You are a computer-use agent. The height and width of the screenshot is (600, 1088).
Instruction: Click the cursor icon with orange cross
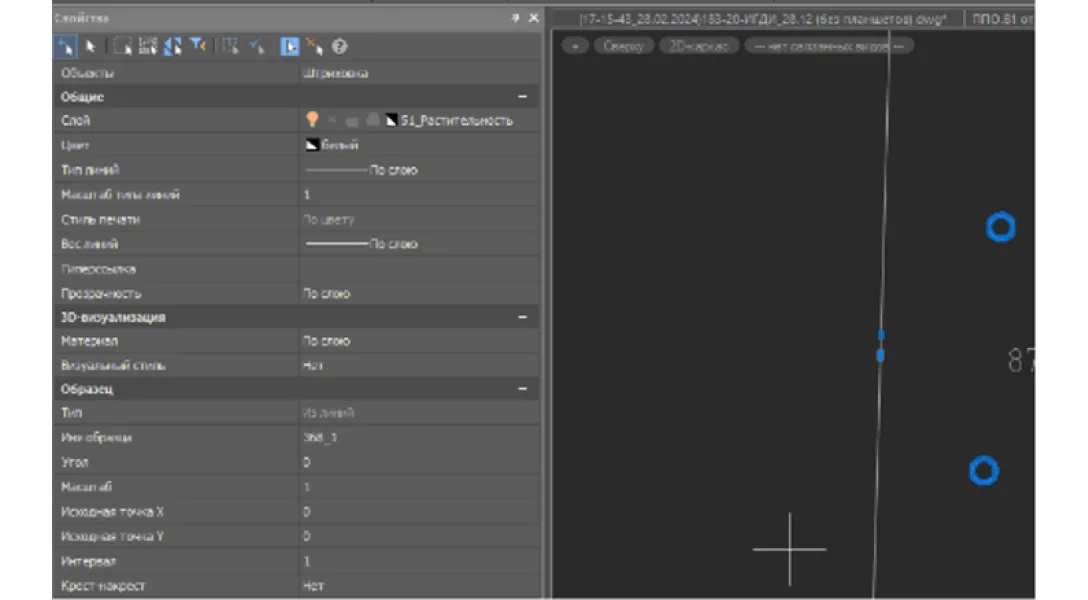coord(315,46)
